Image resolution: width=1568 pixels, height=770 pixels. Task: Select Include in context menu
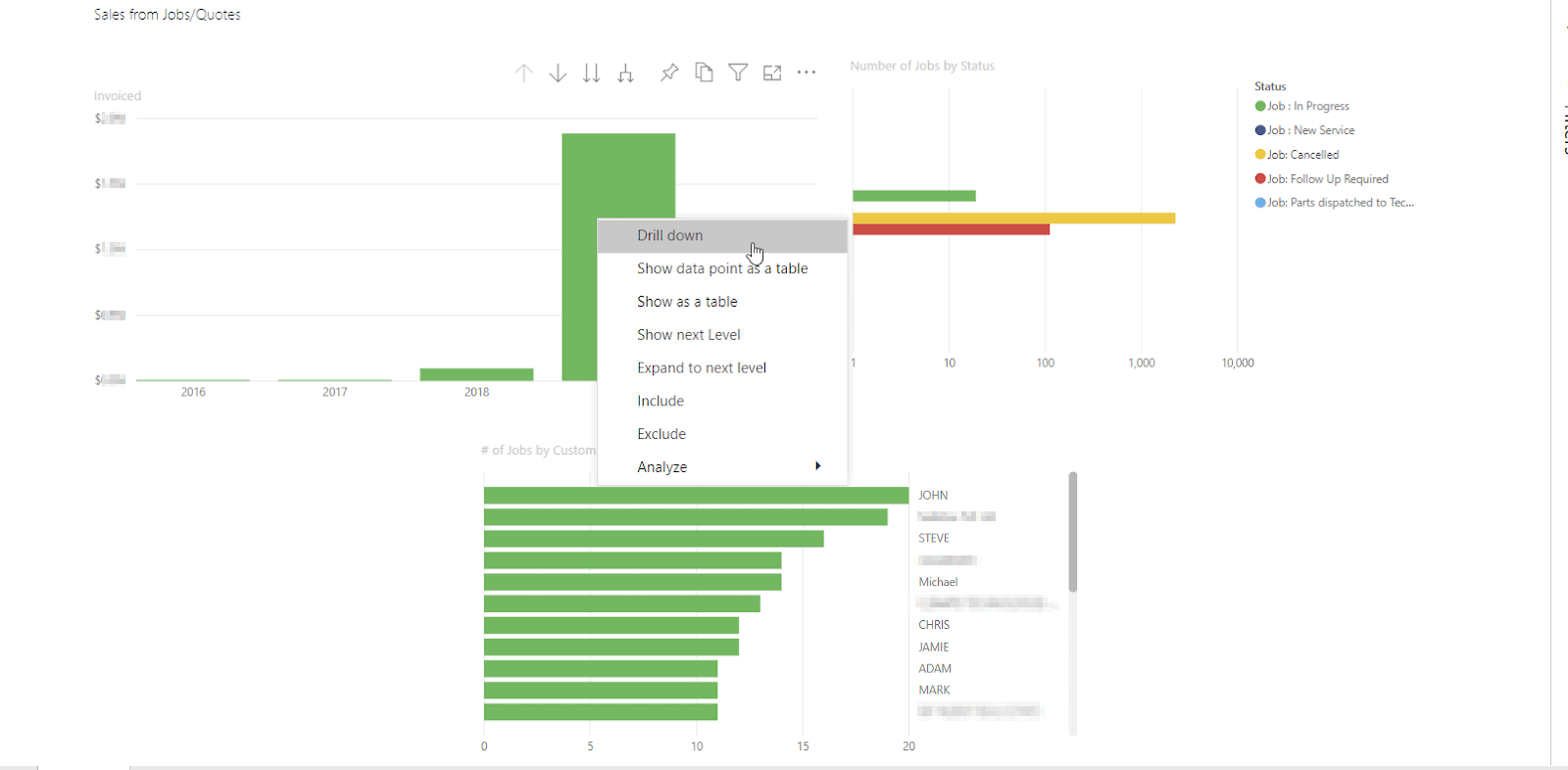pos(722,401)
